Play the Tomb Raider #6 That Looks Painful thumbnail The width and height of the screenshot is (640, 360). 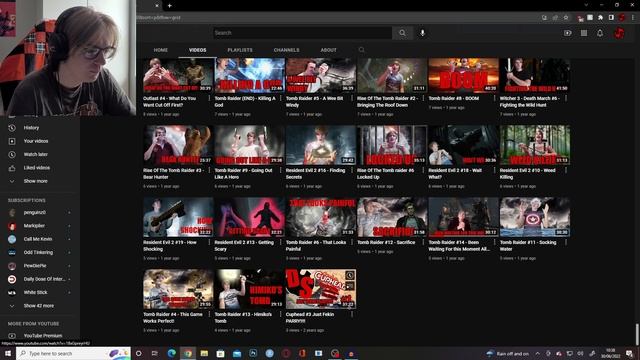(321, 217)
